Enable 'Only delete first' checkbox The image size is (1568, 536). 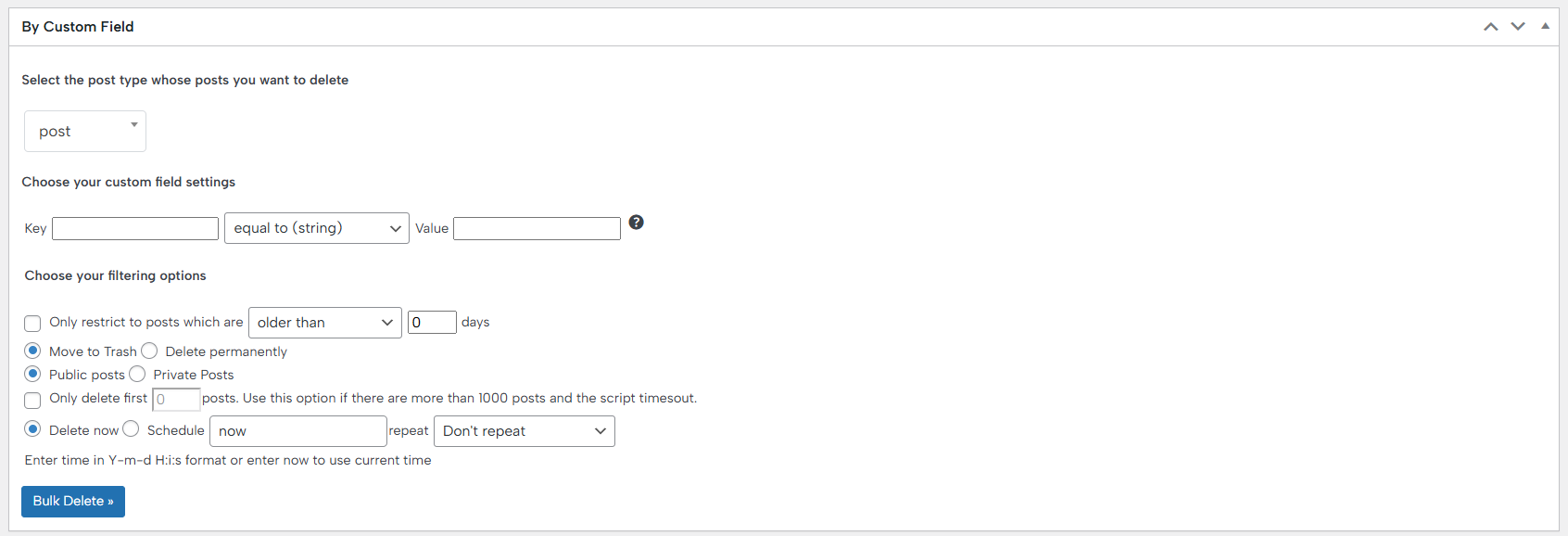pos(32,400)
